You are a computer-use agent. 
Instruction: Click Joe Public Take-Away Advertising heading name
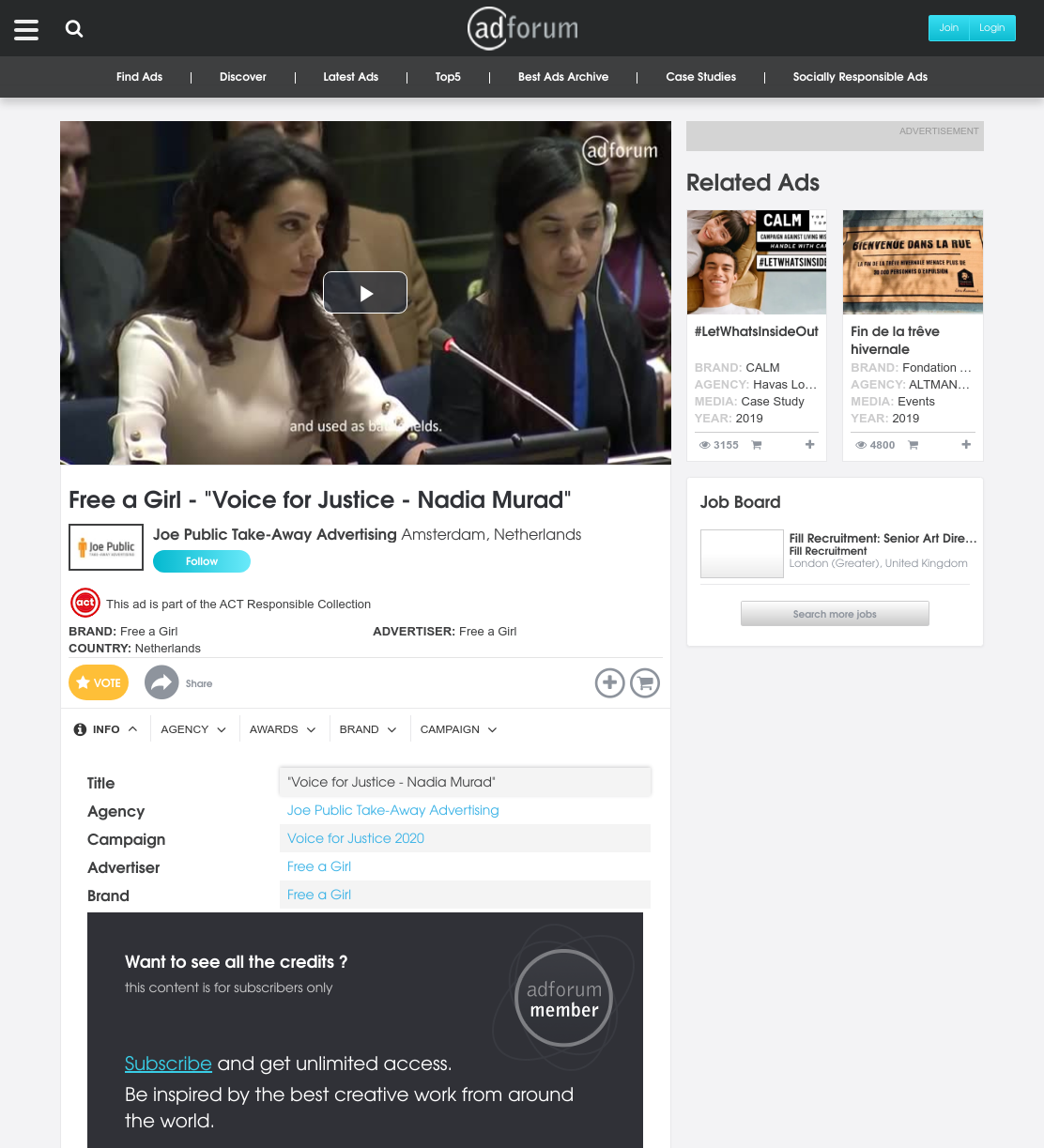pos(275,534)
